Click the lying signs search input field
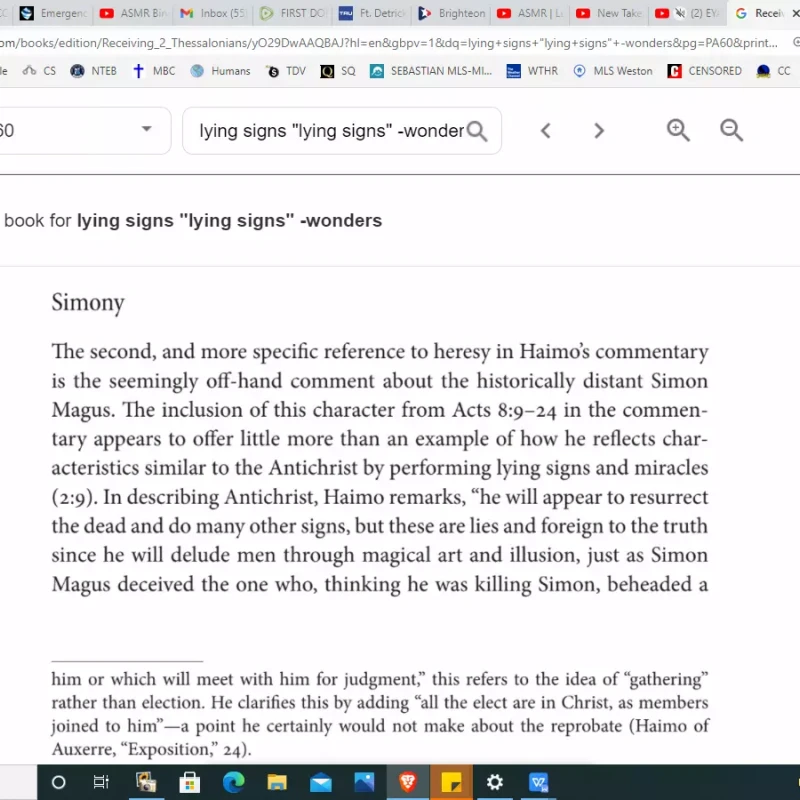This screenshot has width=800, height=800. [330, 131]
